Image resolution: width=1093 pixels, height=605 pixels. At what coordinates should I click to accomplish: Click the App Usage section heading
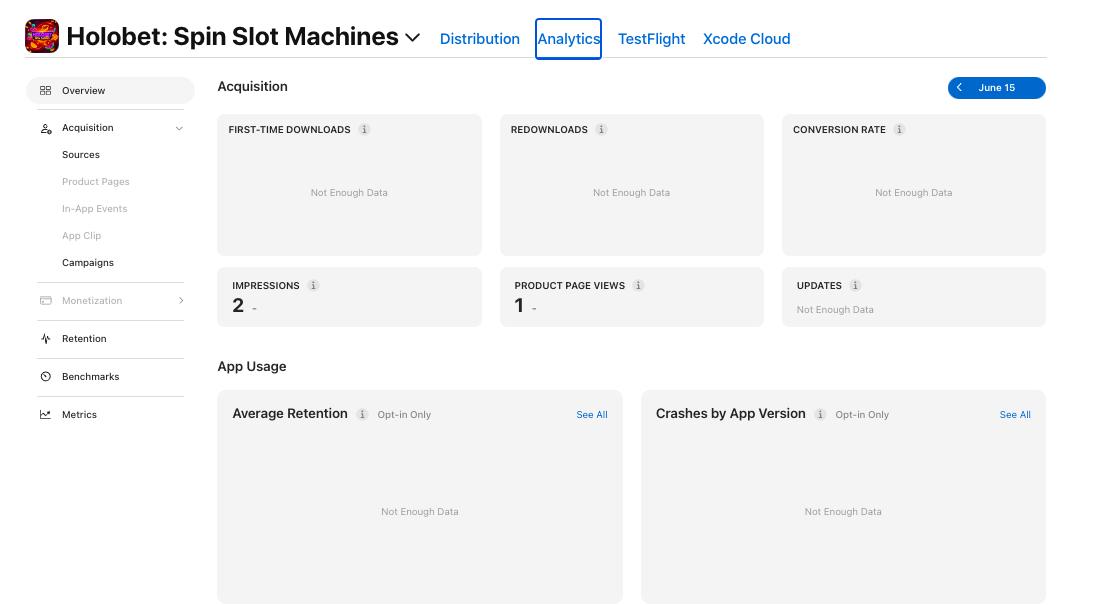click(252, 367)
